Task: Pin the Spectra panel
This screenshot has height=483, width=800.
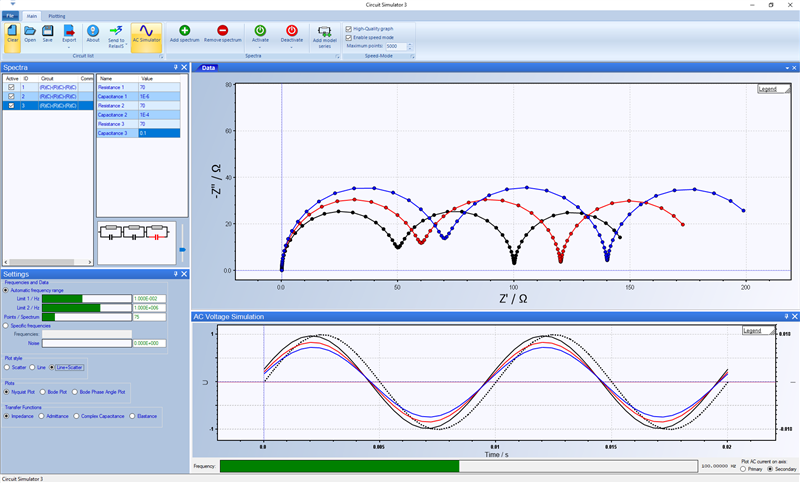Action: tap(176, 67)
